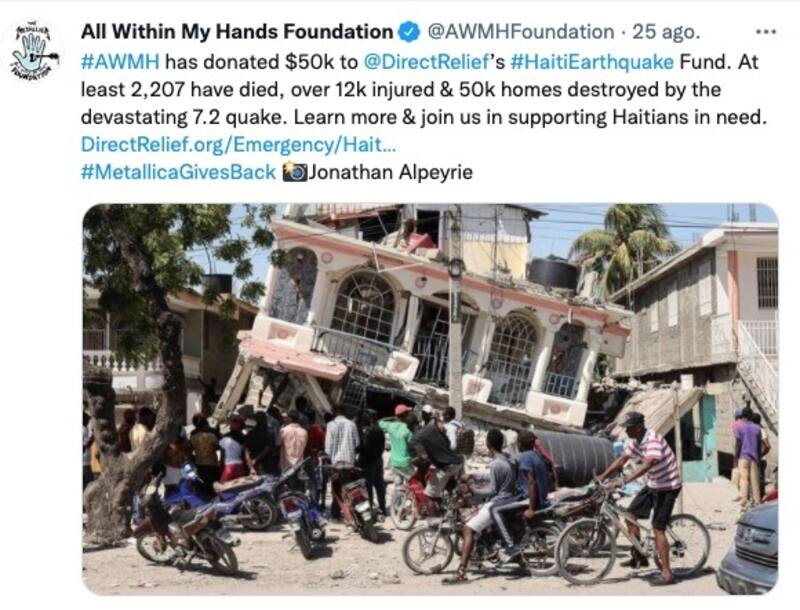Click the All Within My Hands Foundation name
The height and width of the screenshot is (610, 800).
(237, 32)
